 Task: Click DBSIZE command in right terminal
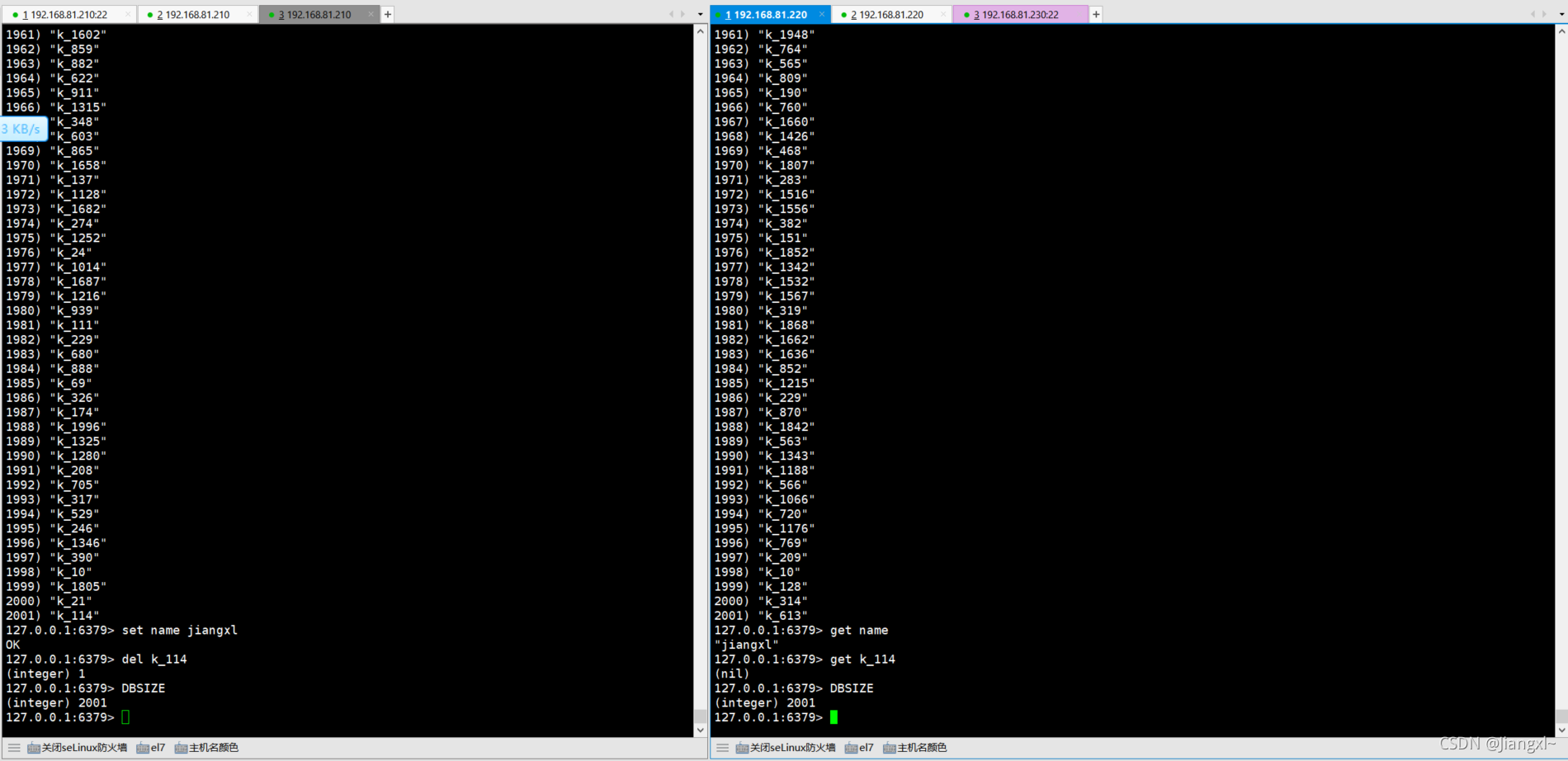click(852, 688)
